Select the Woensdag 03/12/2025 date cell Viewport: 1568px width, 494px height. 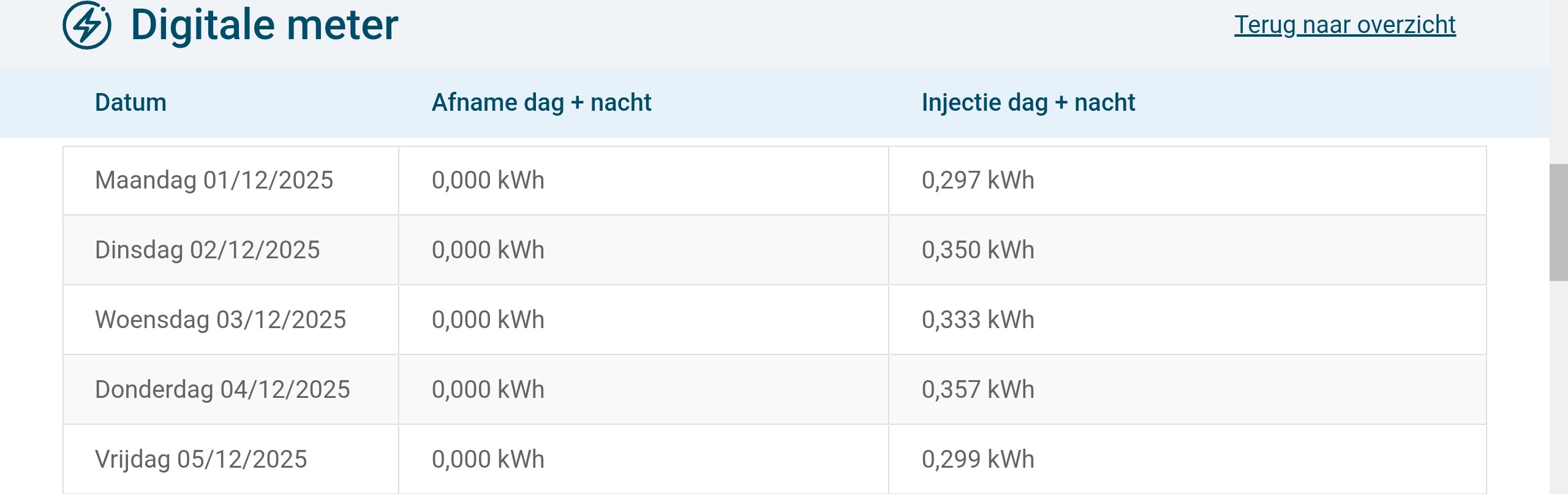[221, 320]
